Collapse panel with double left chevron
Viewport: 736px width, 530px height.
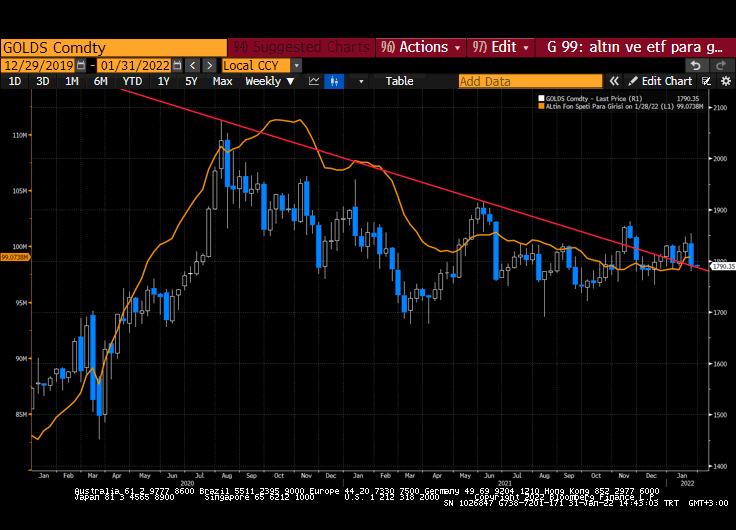[614, 81]
